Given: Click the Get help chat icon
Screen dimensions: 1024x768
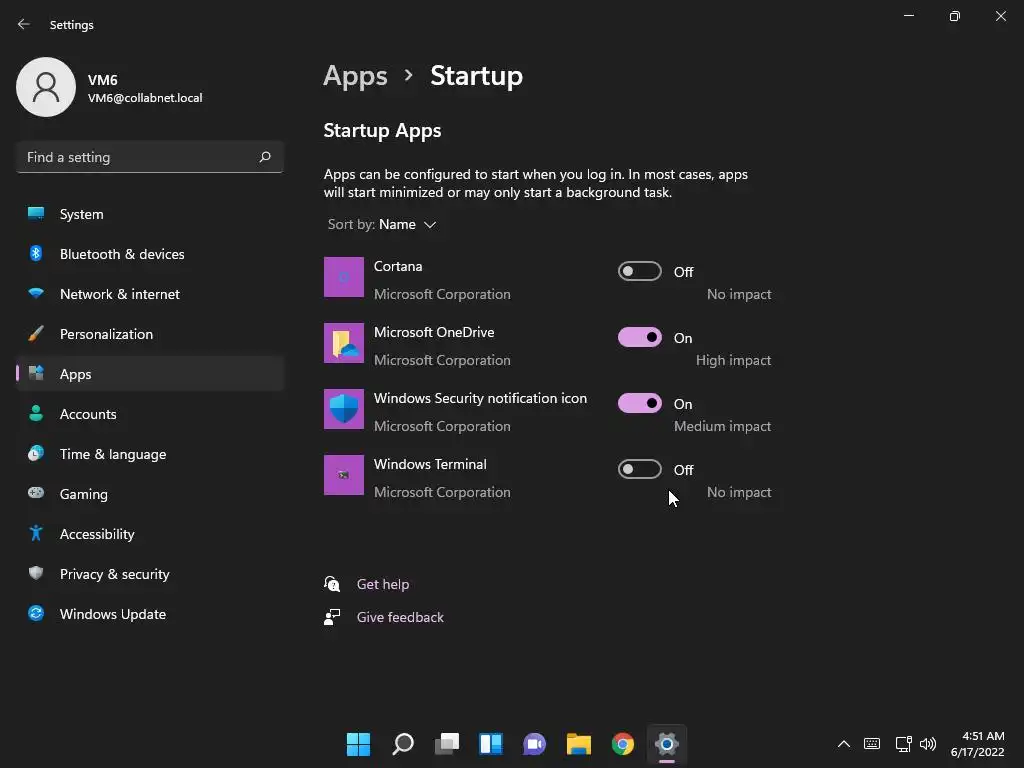Looking at the screenshot, I should tap(332, 584).
